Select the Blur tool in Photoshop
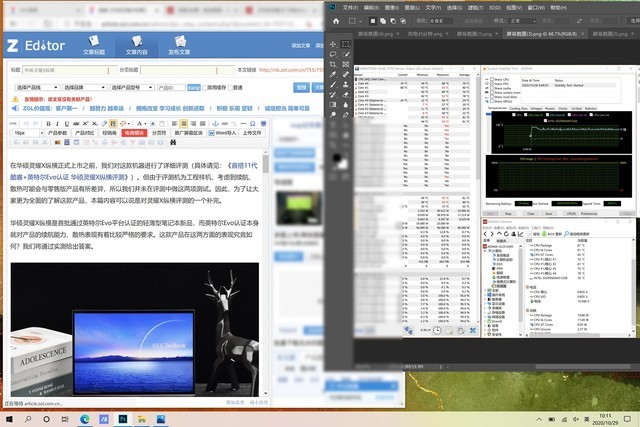640x427 pixels. point(346,105)
